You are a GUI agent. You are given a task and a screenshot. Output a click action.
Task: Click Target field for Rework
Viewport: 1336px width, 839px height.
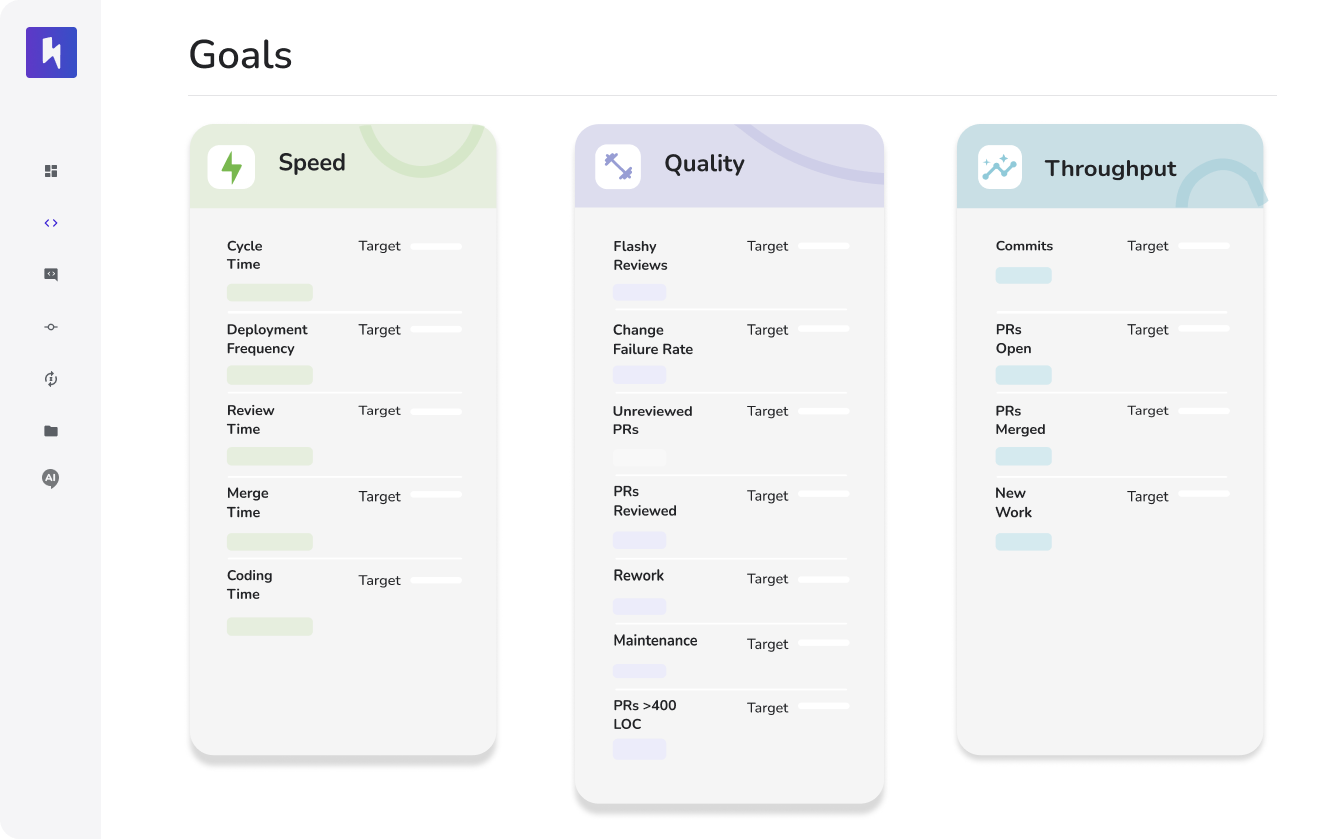pyautogui.click(x=823, y=579)
